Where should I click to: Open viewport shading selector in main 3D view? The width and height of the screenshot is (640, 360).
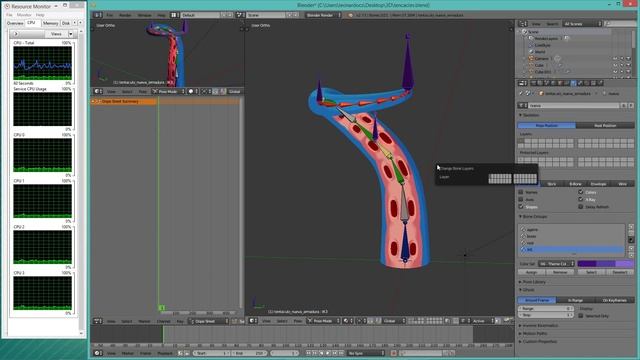tap(348, 321)
